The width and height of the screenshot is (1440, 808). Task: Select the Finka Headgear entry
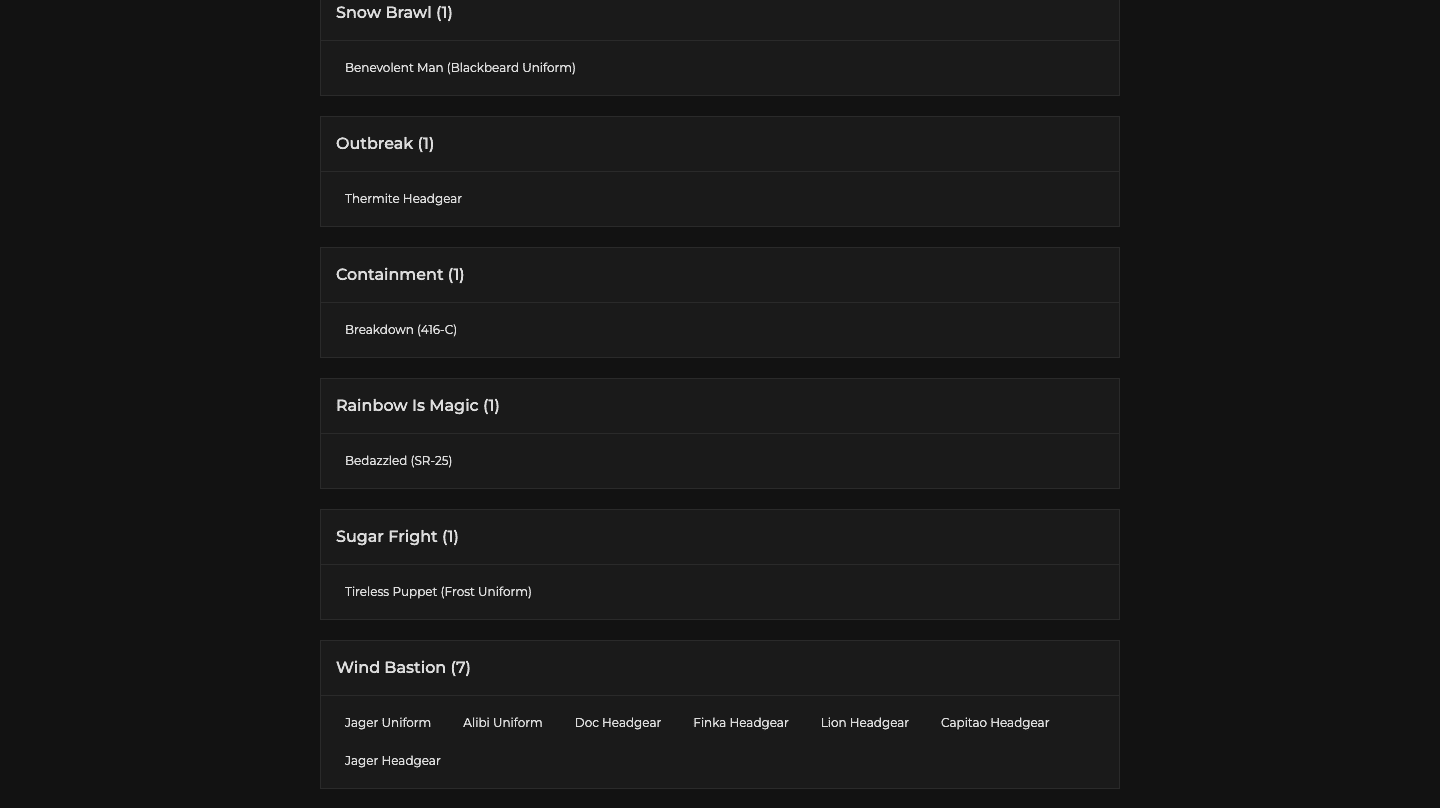coord(741,723)
